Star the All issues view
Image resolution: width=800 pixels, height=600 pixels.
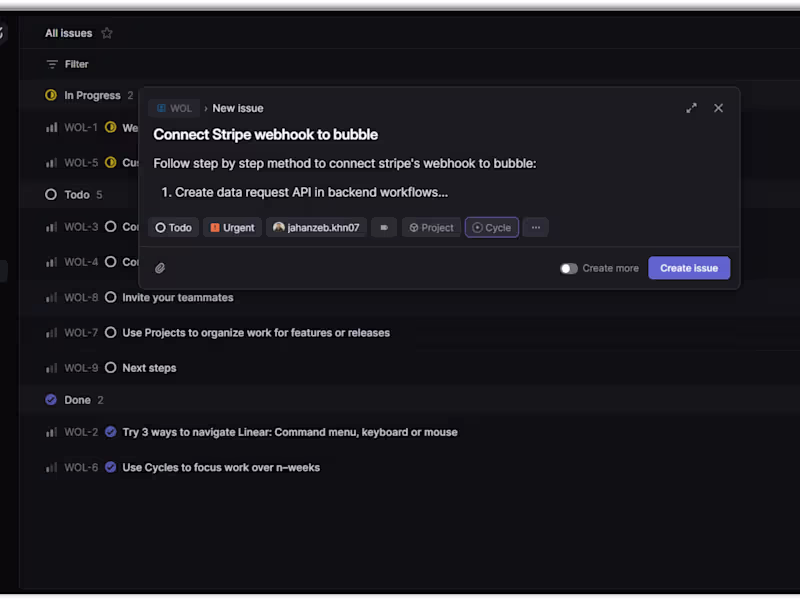point(107,33)
